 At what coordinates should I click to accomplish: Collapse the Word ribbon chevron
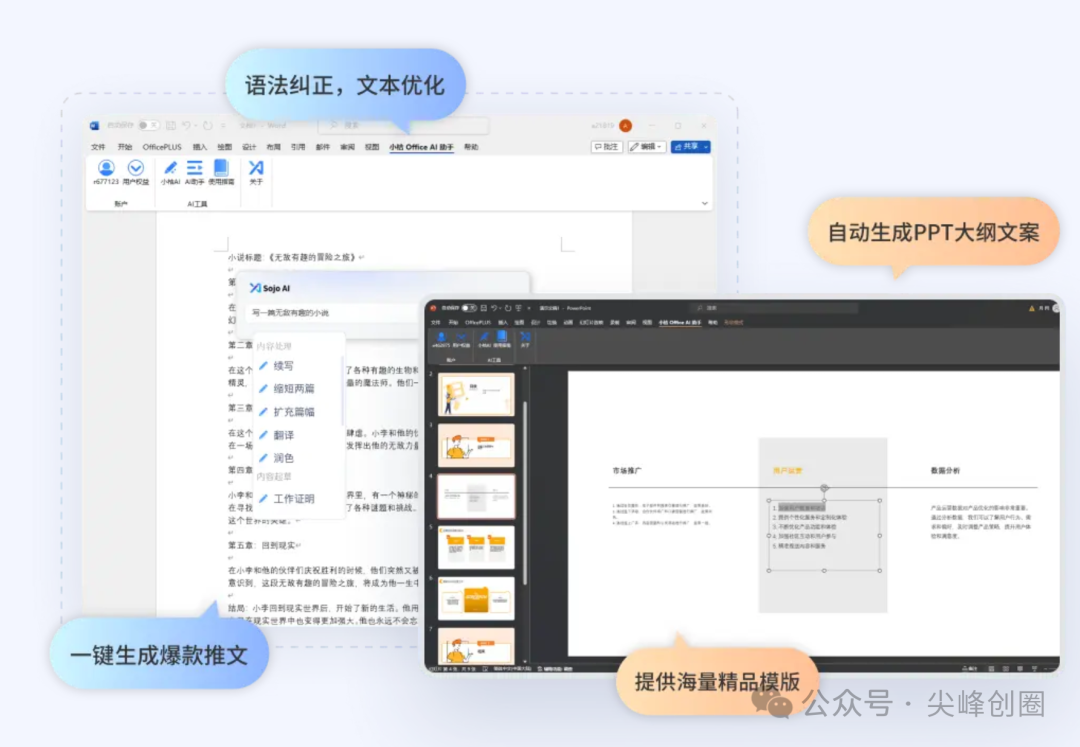tap(704, 203)
